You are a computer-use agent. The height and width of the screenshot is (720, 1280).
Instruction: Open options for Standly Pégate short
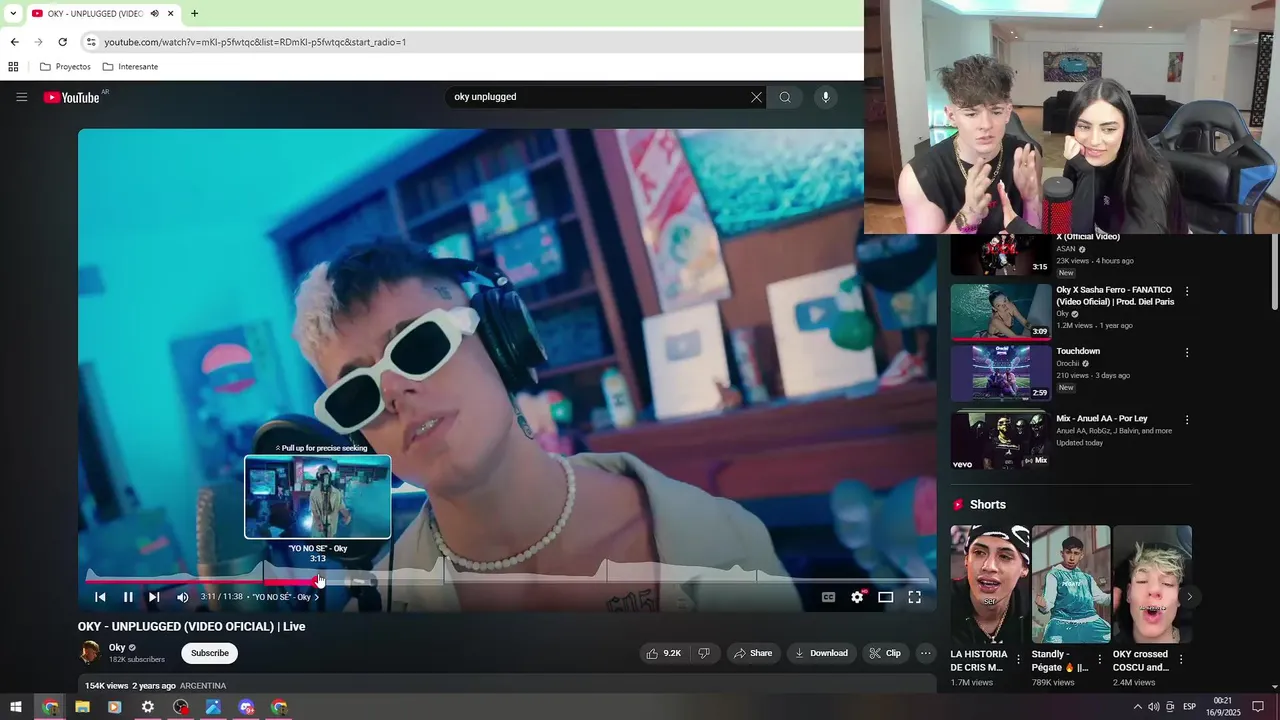pos(1099,660)
